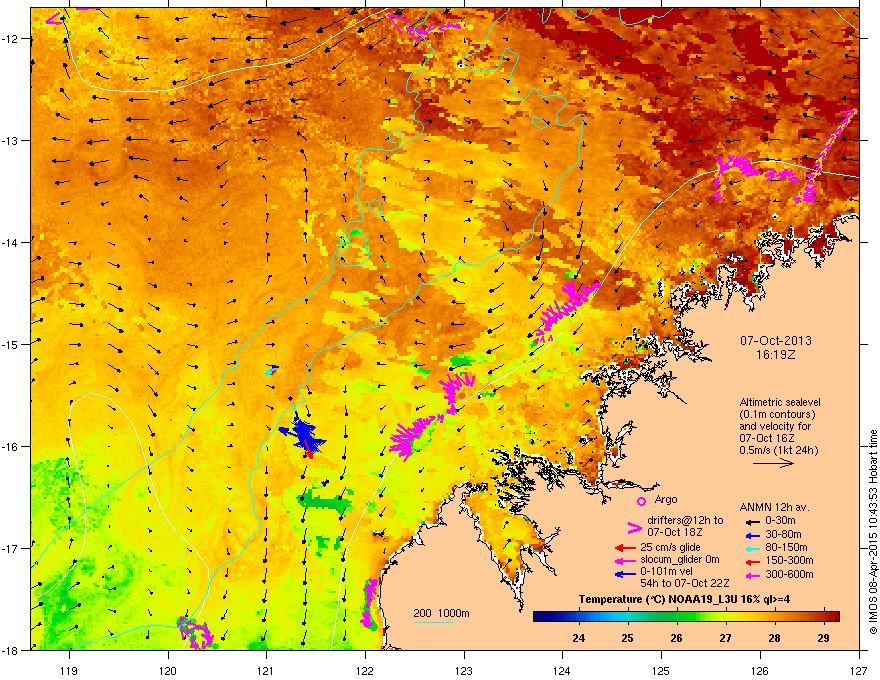Click the 0.5m/s (1kt 24h) text

pos(779,450)
